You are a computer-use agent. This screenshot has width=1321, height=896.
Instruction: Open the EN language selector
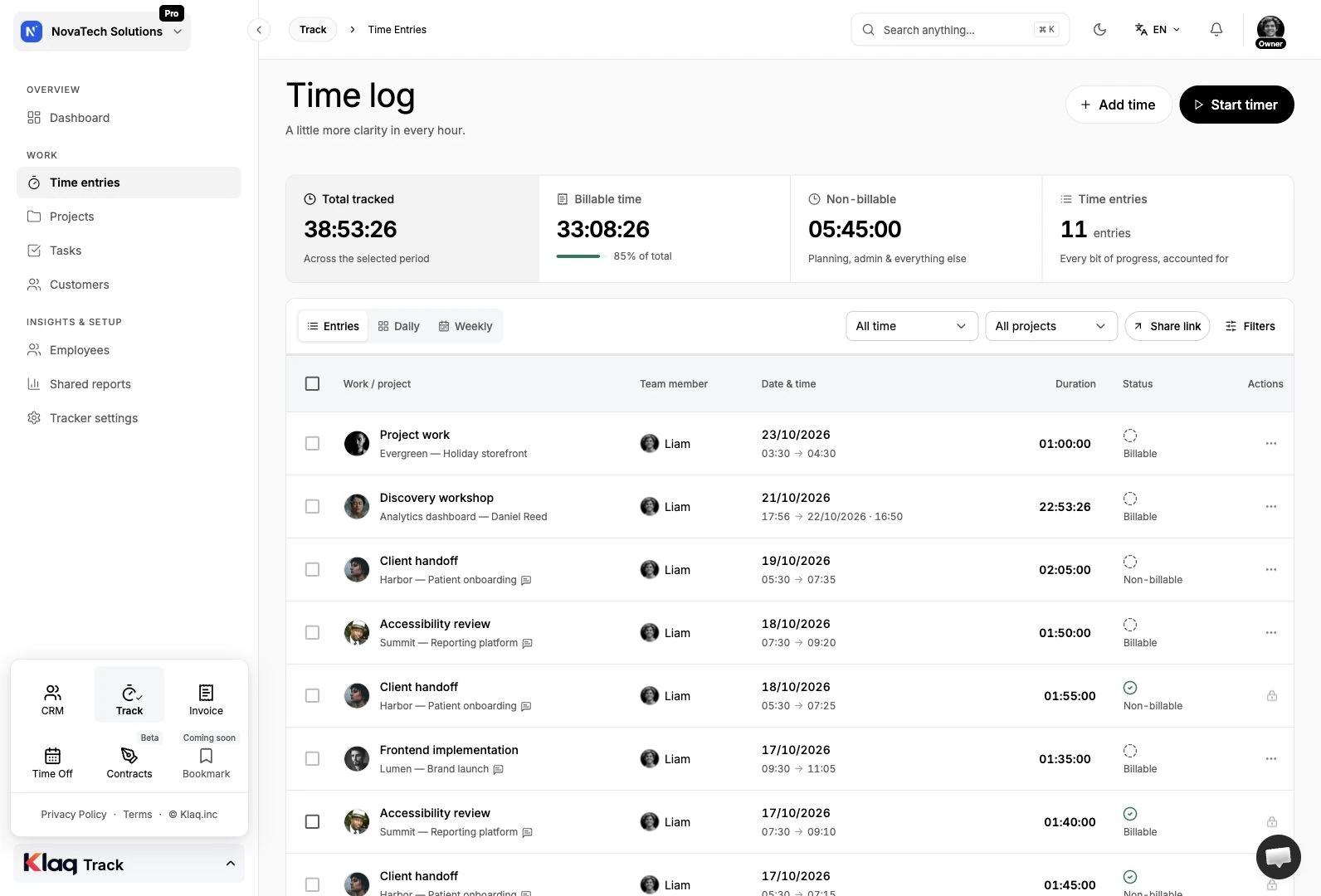tap(1158, 30)
